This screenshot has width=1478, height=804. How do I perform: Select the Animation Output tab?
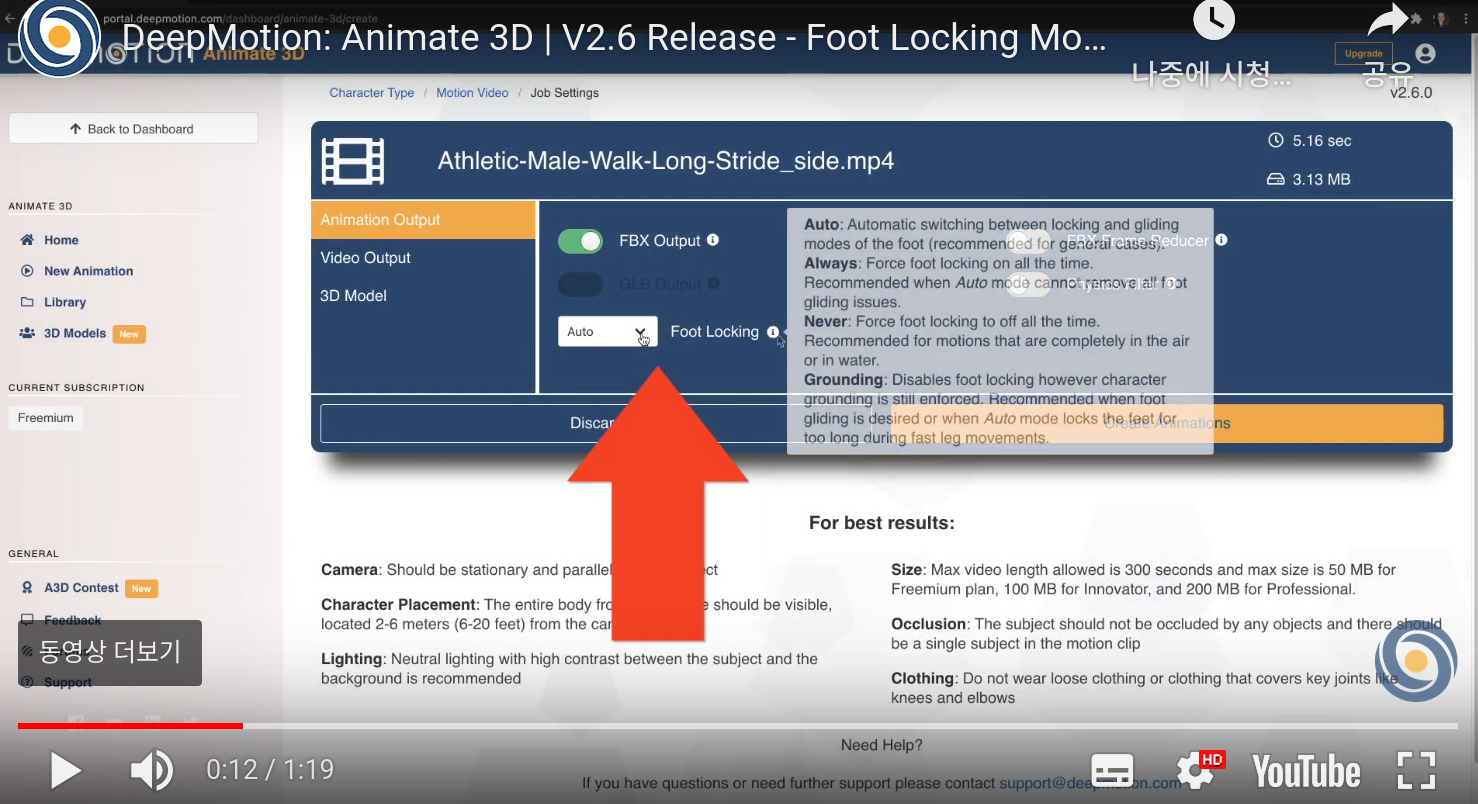tap(424, 220)
